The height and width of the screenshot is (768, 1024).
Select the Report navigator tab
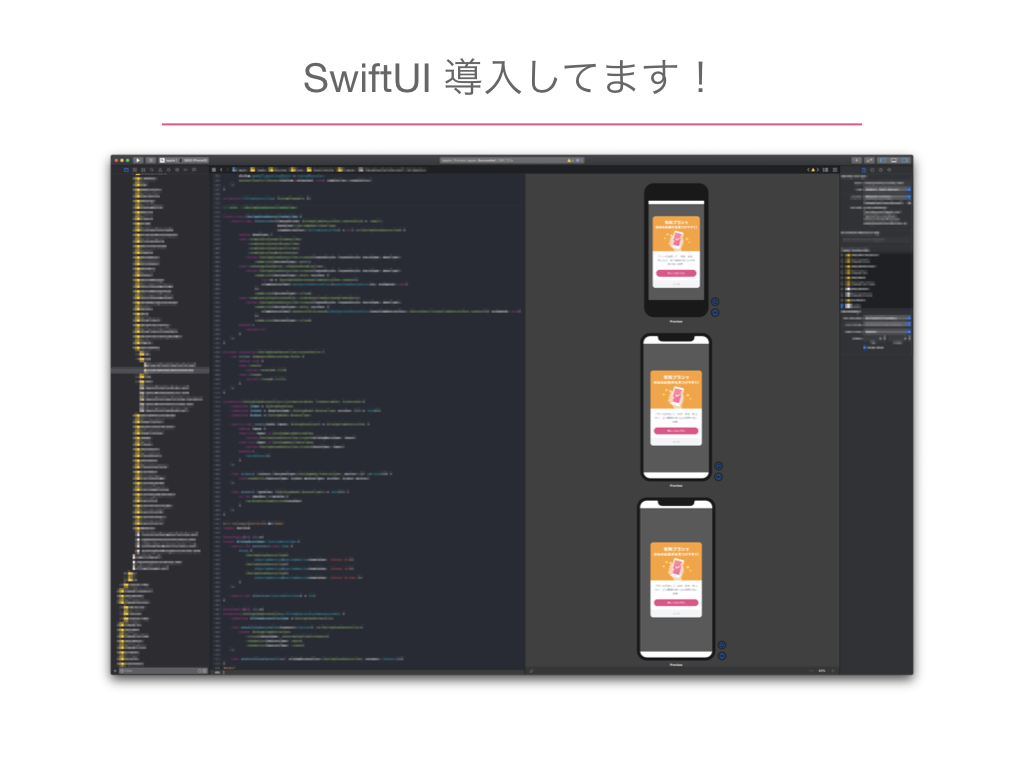pos(194,170)
